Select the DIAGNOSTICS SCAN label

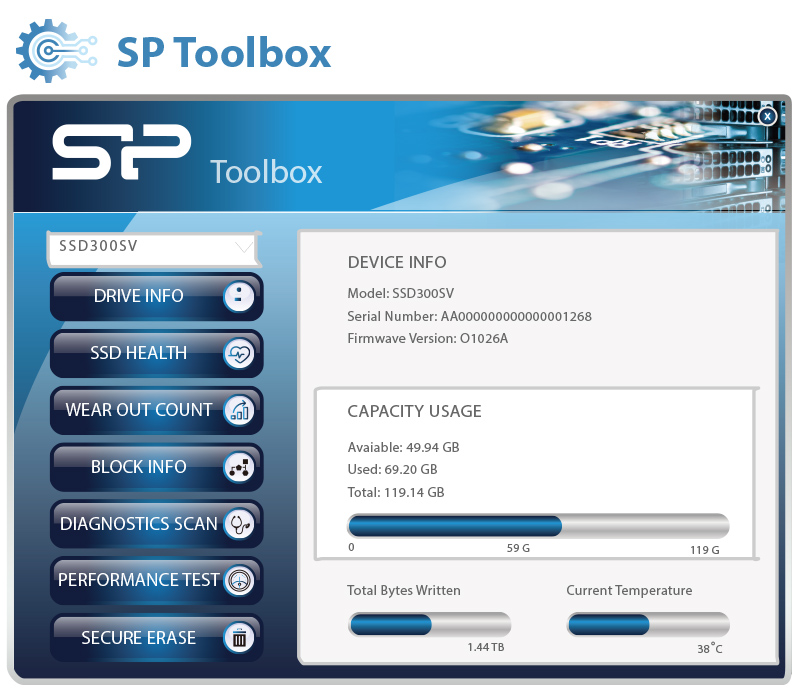click(x=139, y=524)
